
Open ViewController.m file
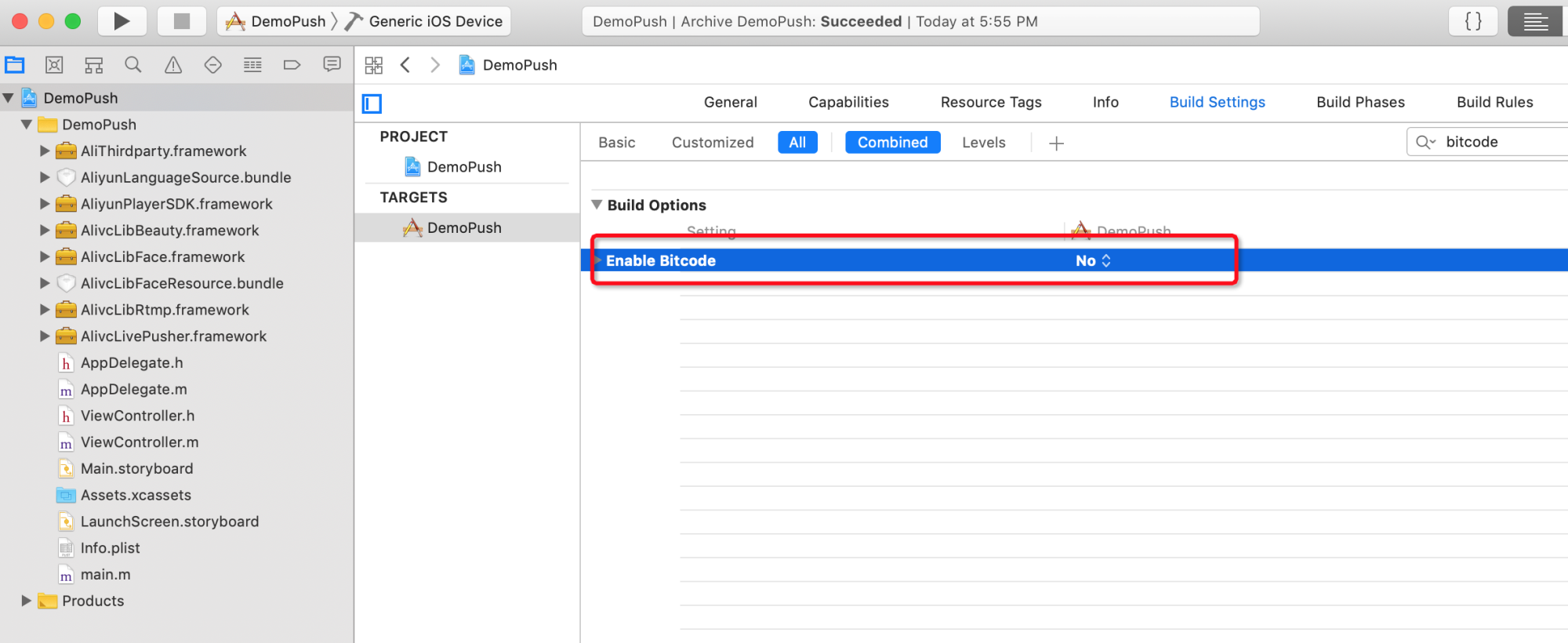point(140,442)
